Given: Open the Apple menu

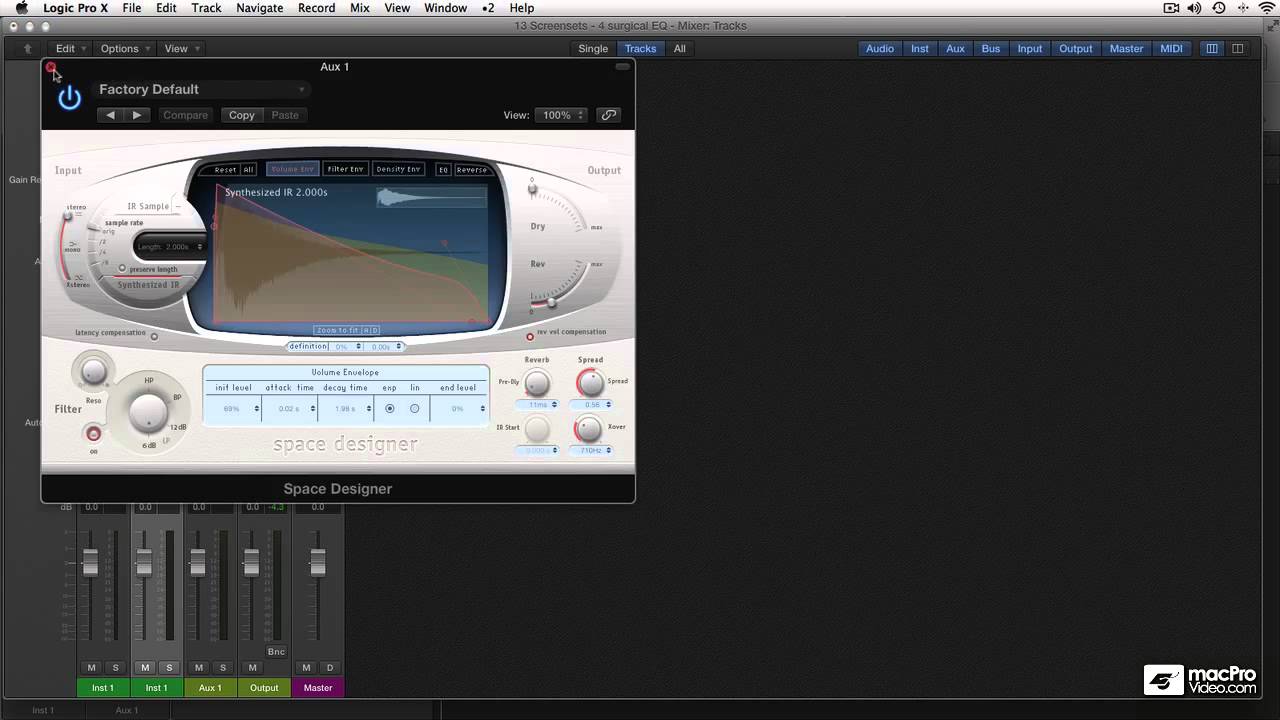Looking at the screenshot, I should tap(21, 8).
